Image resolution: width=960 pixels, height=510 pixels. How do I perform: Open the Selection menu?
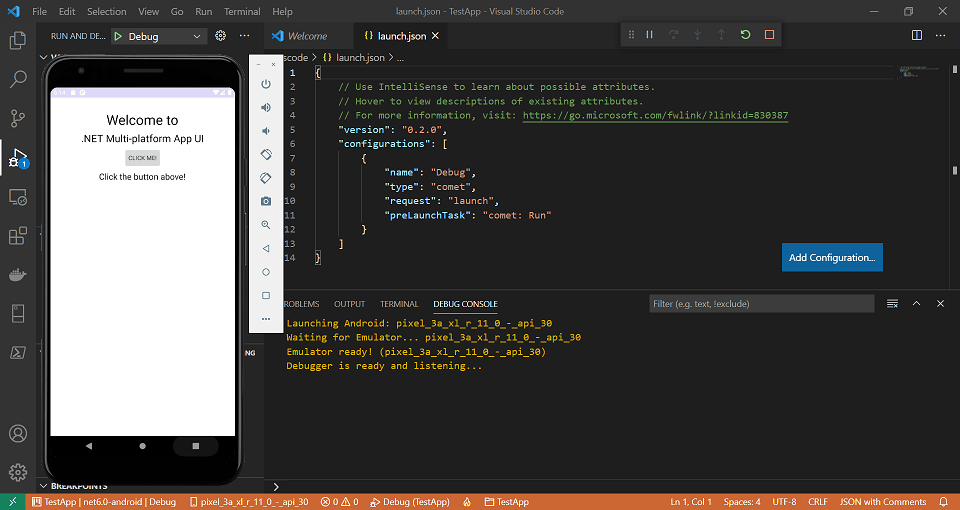coord(107,12)
